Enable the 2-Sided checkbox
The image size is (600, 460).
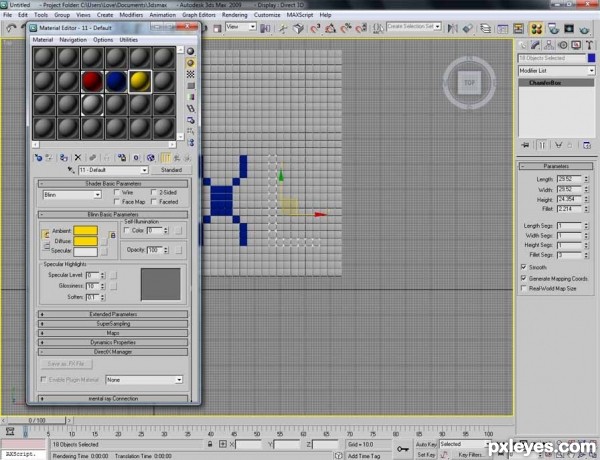[x=154, y=192]
